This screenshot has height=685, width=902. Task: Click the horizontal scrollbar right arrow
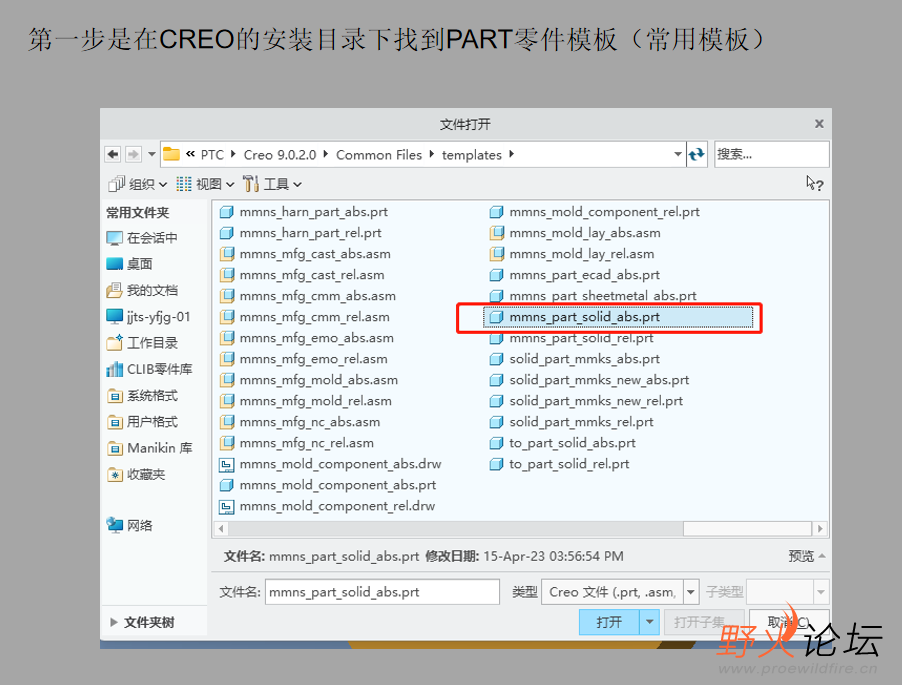(820, 528)
